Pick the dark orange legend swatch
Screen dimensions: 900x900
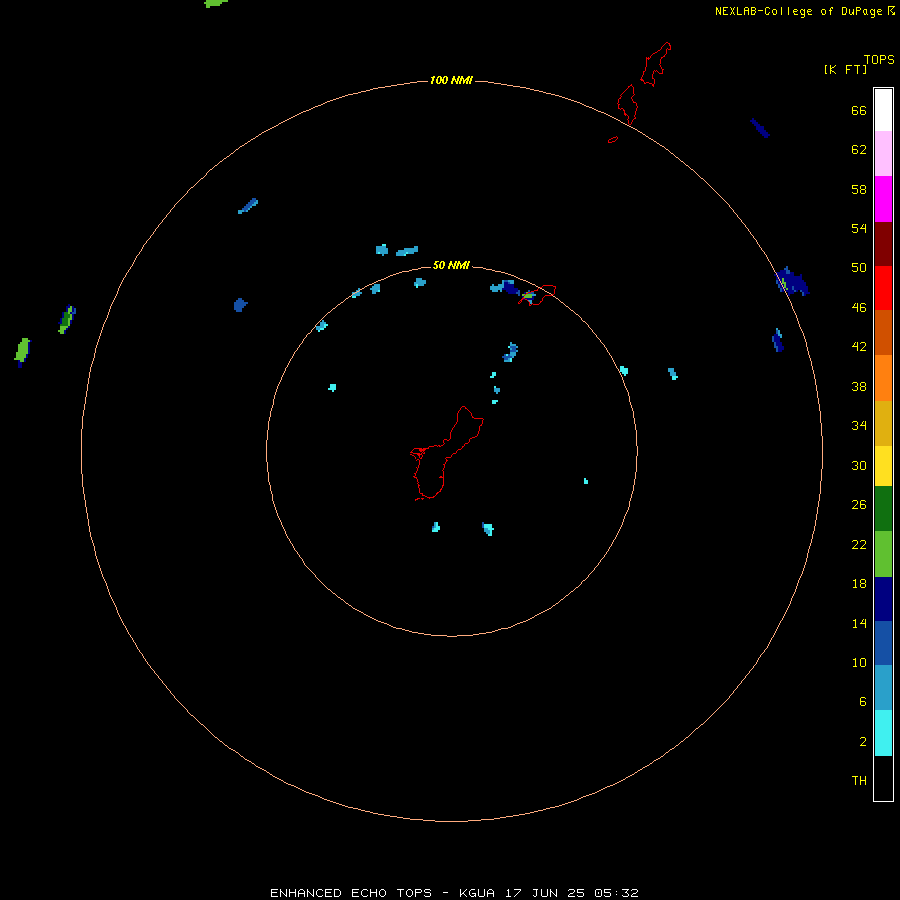(883, 332)
